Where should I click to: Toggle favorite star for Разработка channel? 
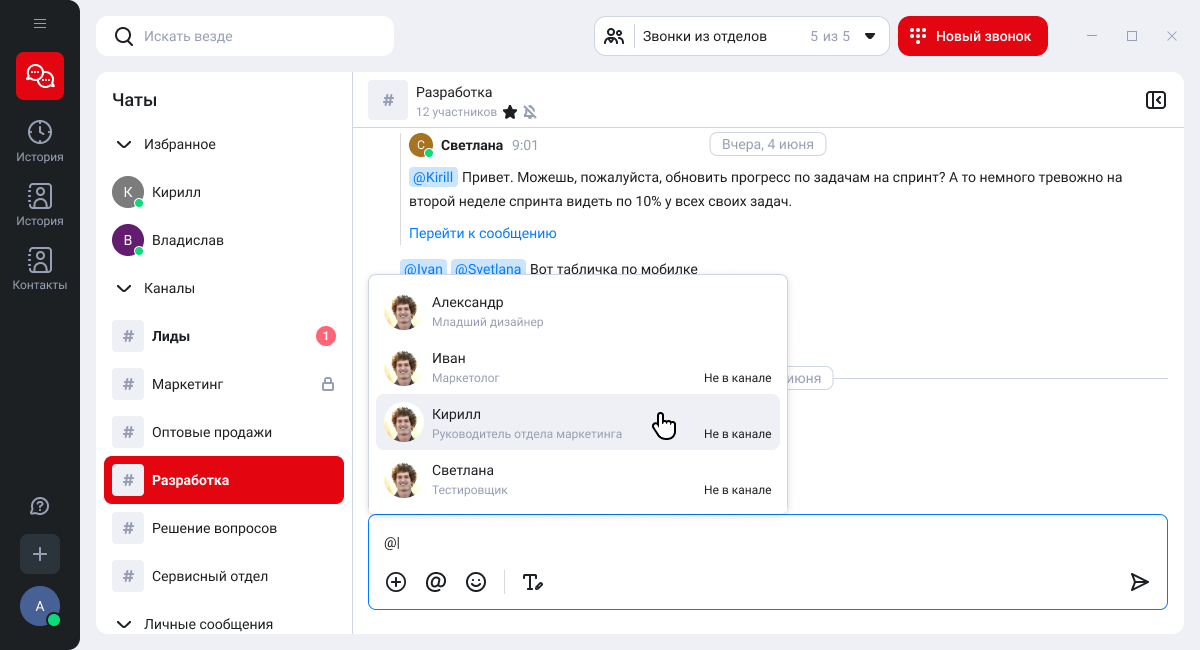[510, 112]
